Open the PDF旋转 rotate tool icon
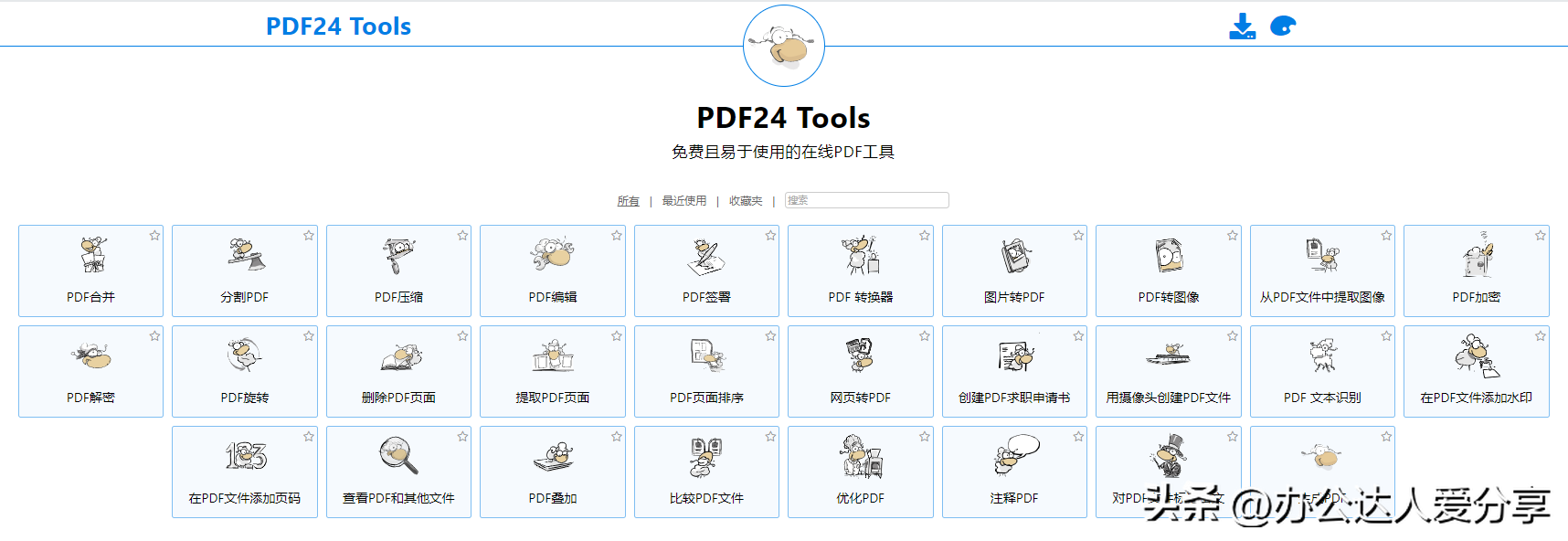The image size is (1568, 541). 245,355
